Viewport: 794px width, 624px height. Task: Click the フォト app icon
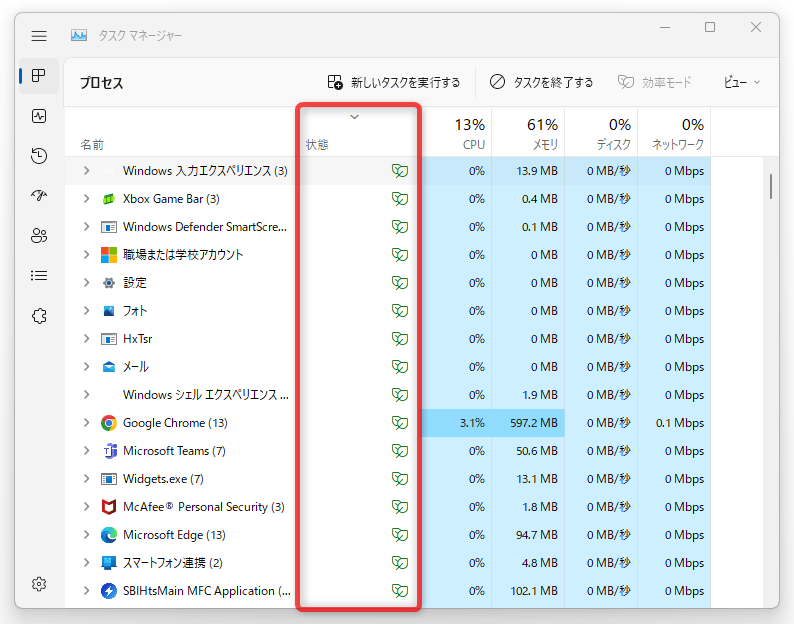click(x=109, y=311)
